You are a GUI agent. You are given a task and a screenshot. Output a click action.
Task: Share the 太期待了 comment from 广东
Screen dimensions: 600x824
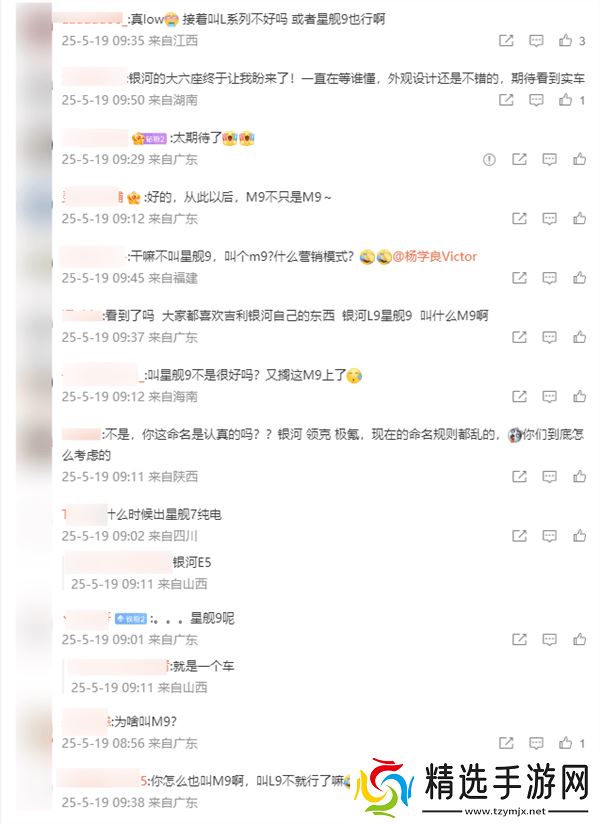(519, 159)
